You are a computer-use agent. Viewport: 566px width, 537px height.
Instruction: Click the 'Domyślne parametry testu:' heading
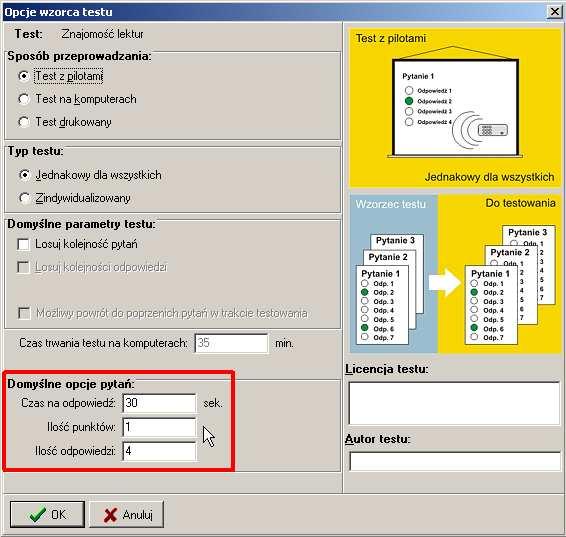click(81, 224)
